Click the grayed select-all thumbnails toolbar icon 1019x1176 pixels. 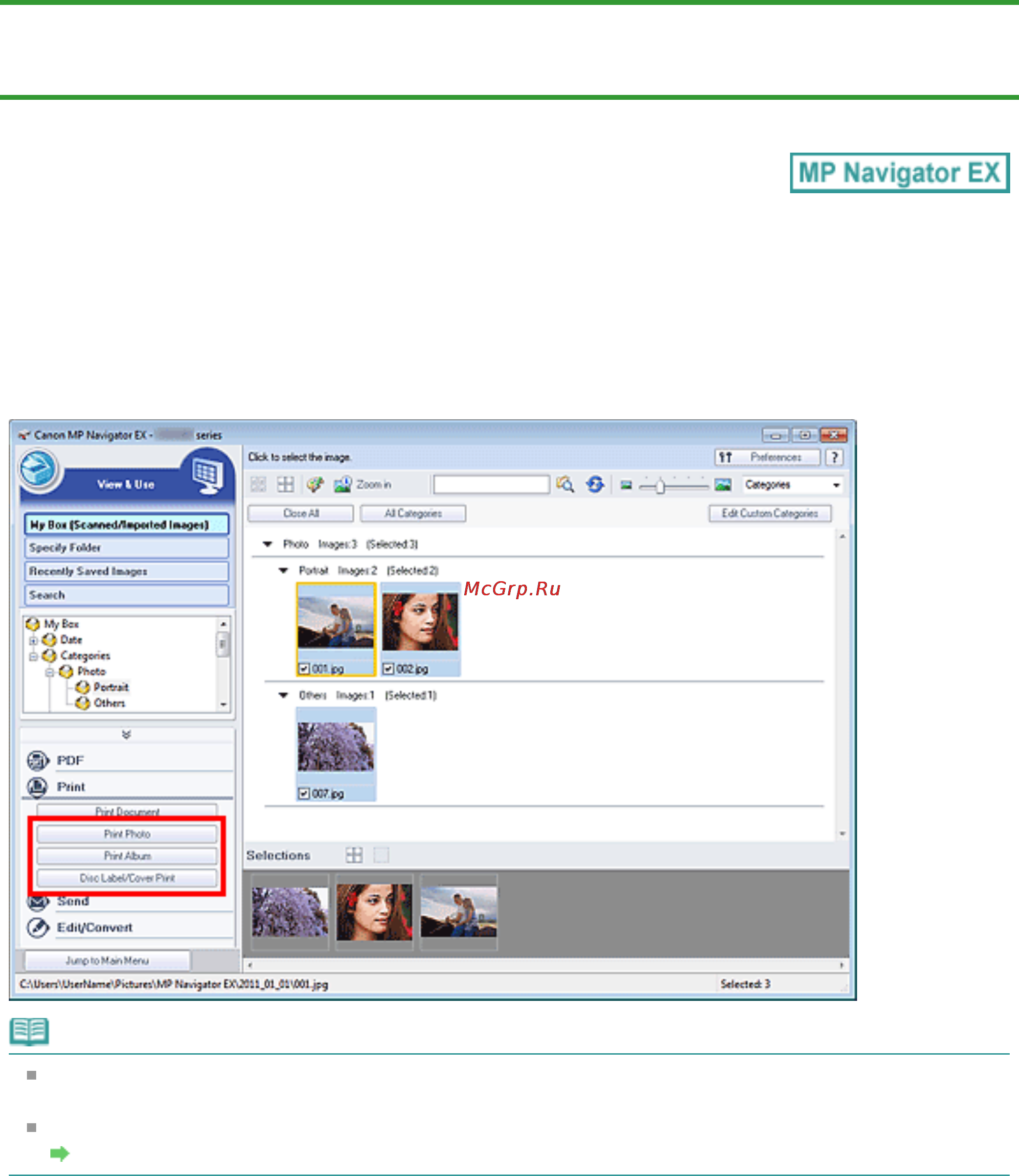[x=258, y=484]
